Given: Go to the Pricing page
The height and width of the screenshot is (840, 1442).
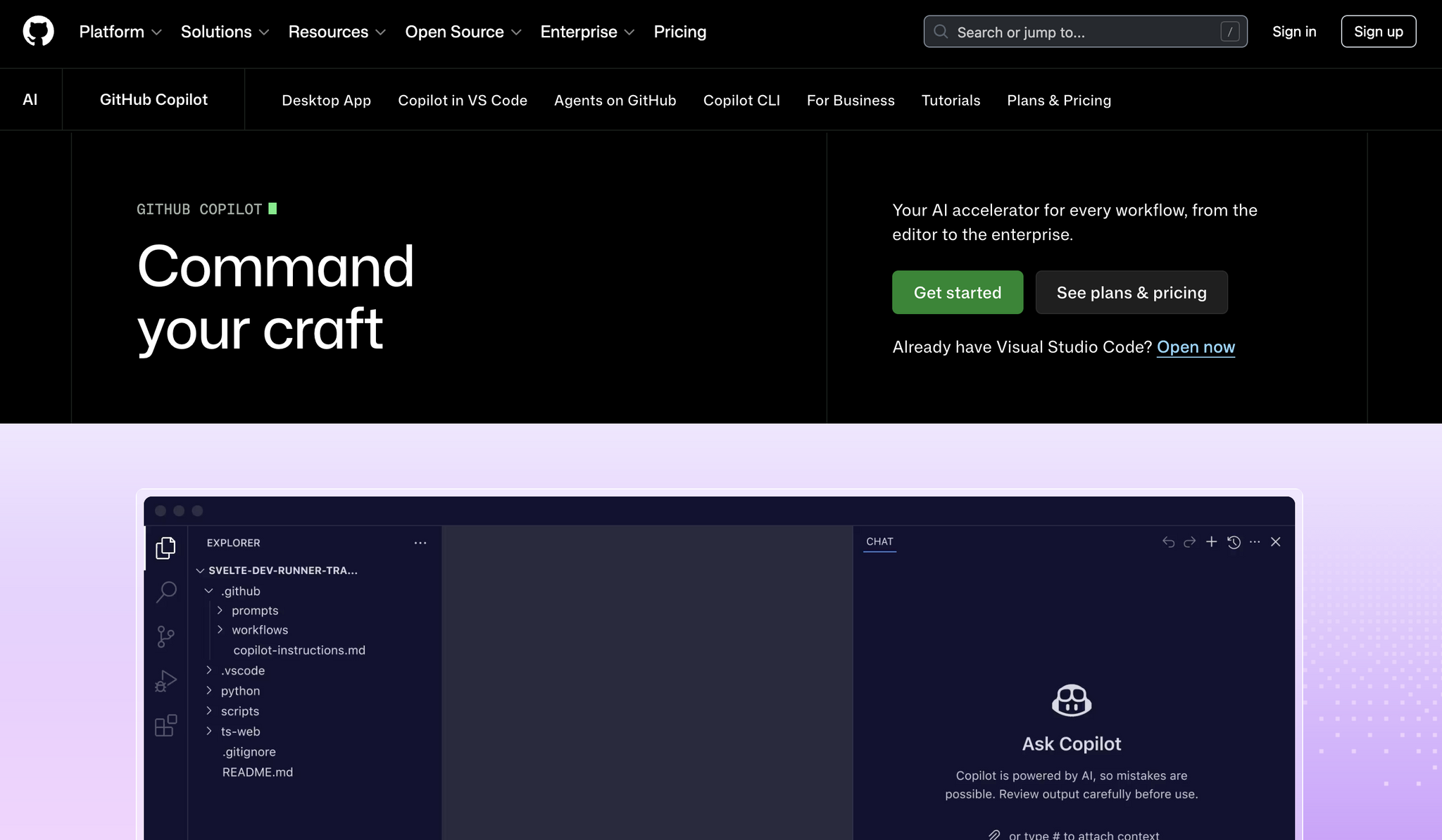Looking at the screenshot, I should pos(679,32).
